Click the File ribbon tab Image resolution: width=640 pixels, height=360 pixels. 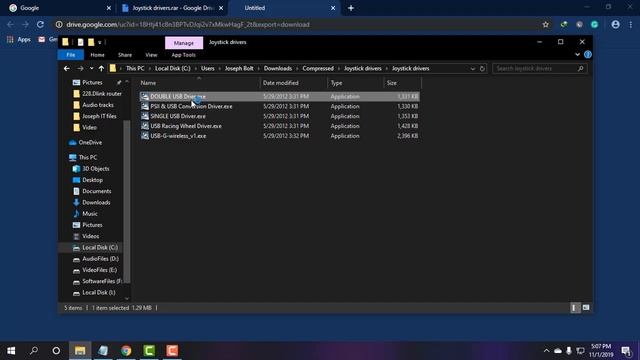(71, 55)
